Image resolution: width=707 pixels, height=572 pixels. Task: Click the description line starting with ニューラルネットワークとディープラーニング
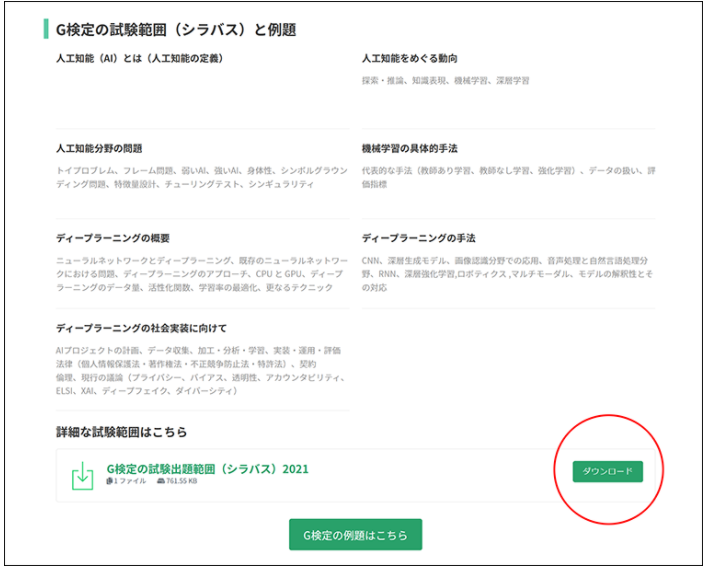click(x=202, y=261)
